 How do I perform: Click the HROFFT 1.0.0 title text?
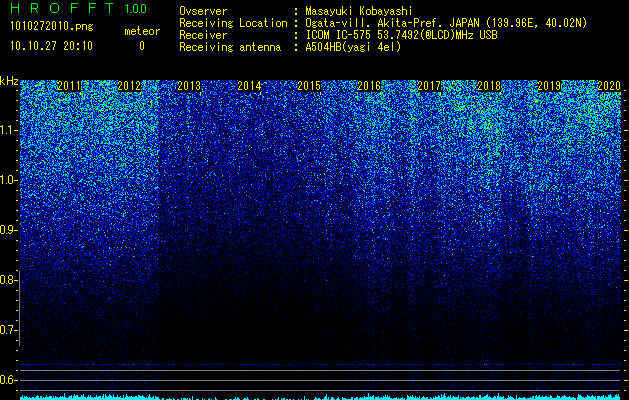[x=78, y=8]
